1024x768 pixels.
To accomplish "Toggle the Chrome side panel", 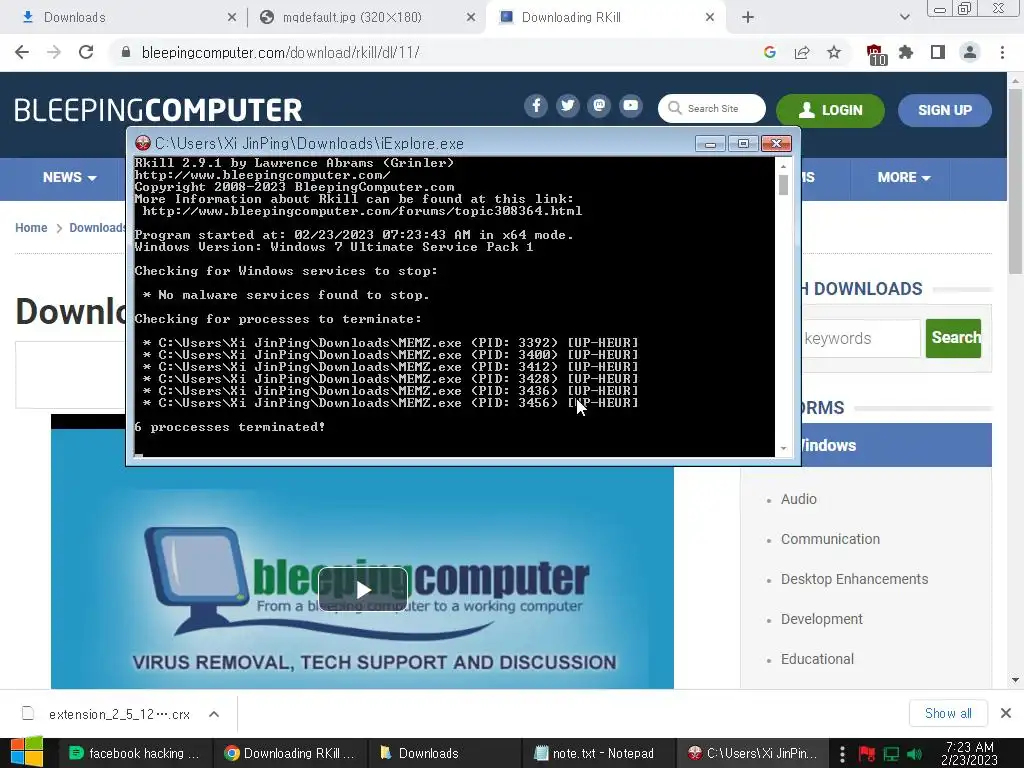I will coord(938,52).
